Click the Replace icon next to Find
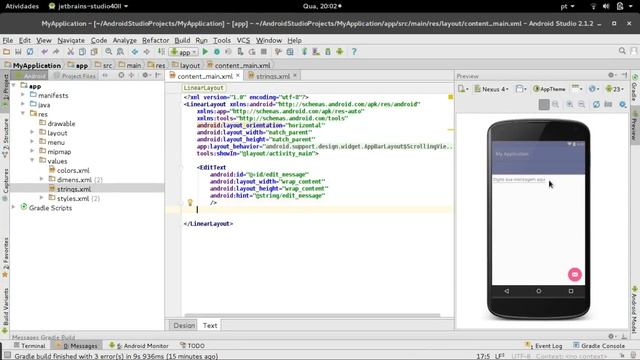Image resolution: width=640 pixels, height=360 pixels. (120, 52)
